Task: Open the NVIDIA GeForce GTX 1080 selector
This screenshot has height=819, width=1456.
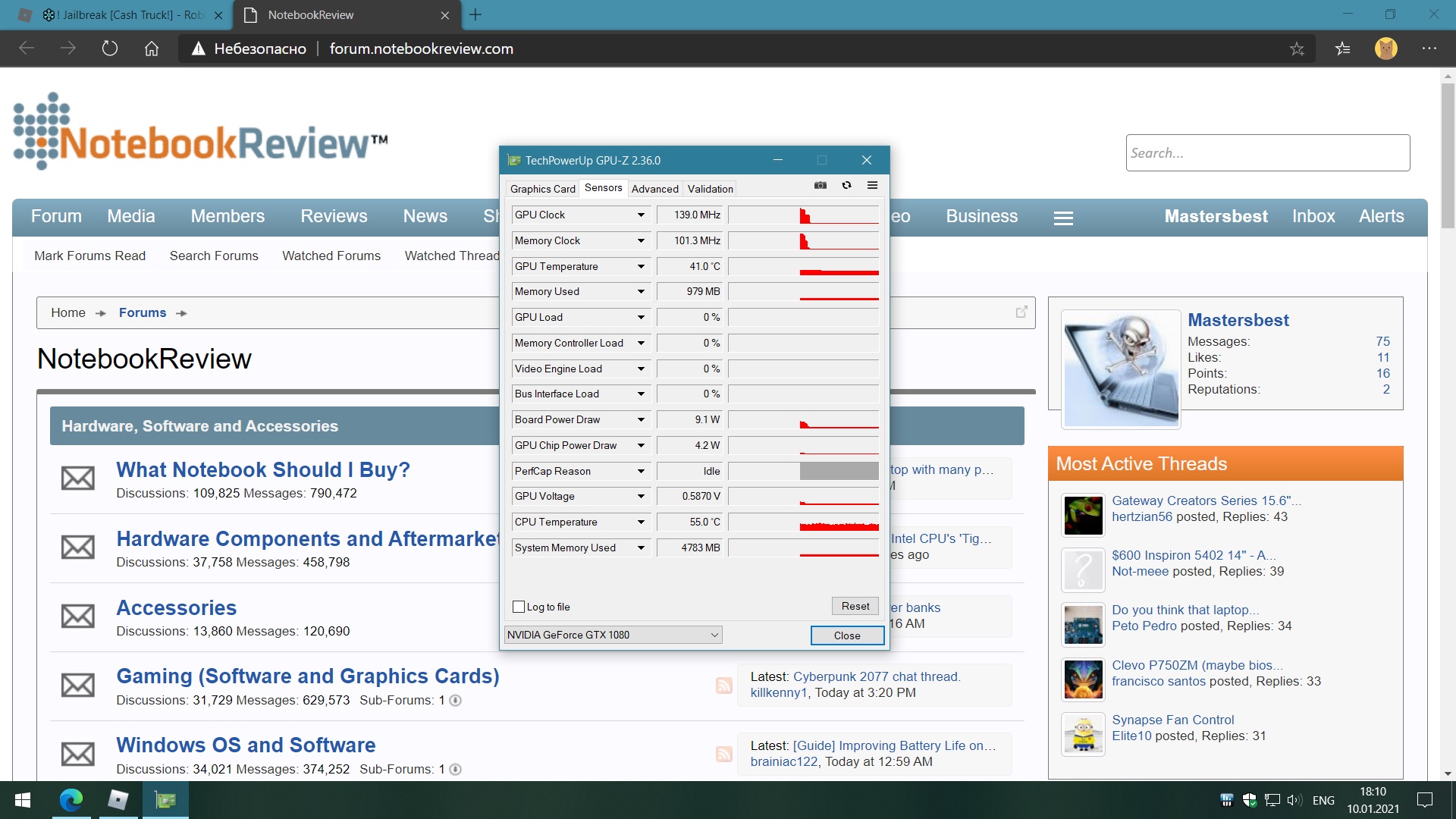Action: 613,635
